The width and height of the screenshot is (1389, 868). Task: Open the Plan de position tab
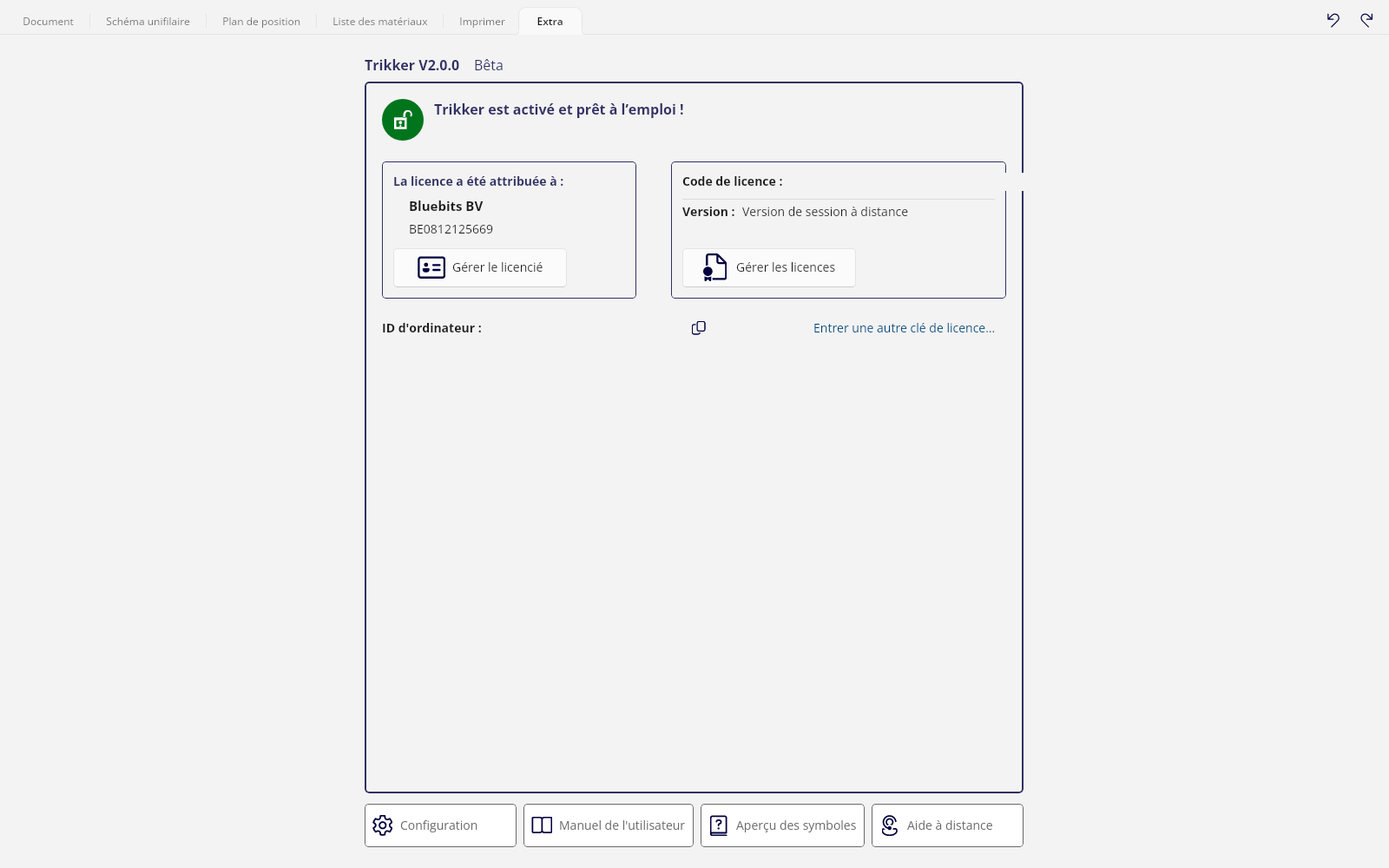tap(261, 22)
